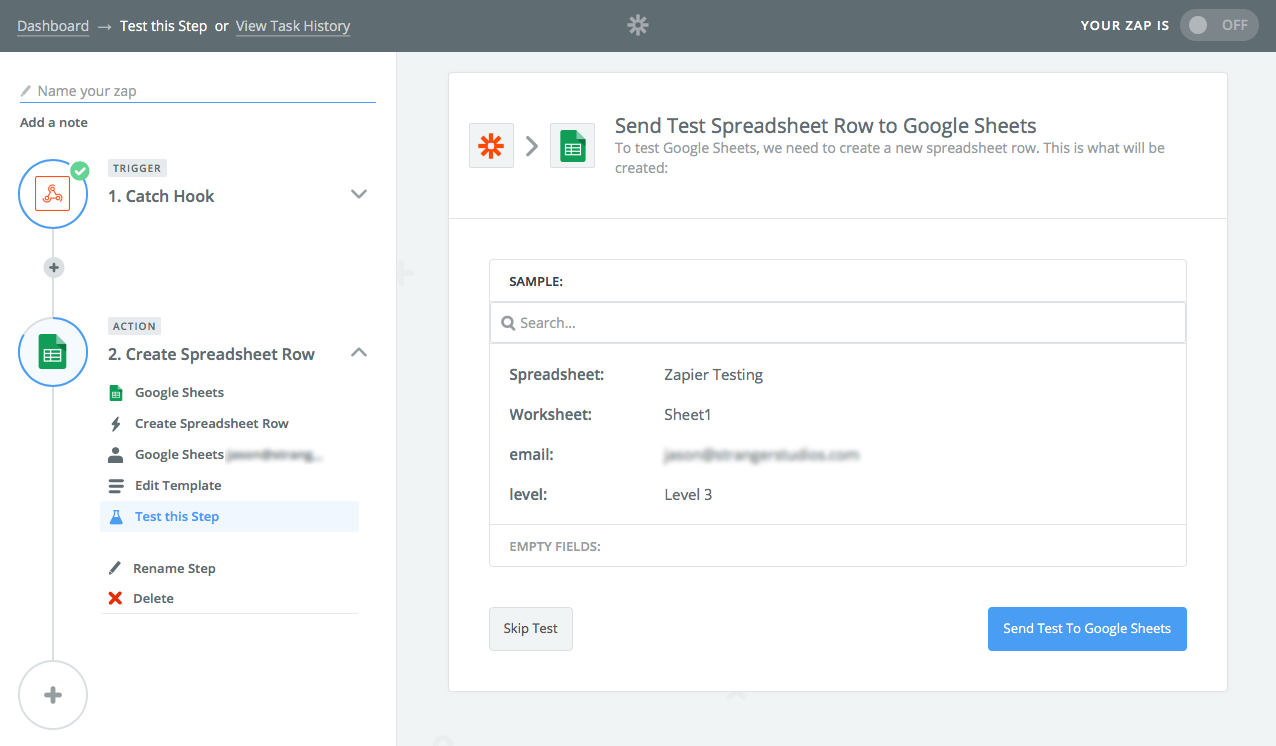Expand the Catch Hook trigger step
The width and height of the screenshot is (1276, 746).
click(x=360, y=194)
